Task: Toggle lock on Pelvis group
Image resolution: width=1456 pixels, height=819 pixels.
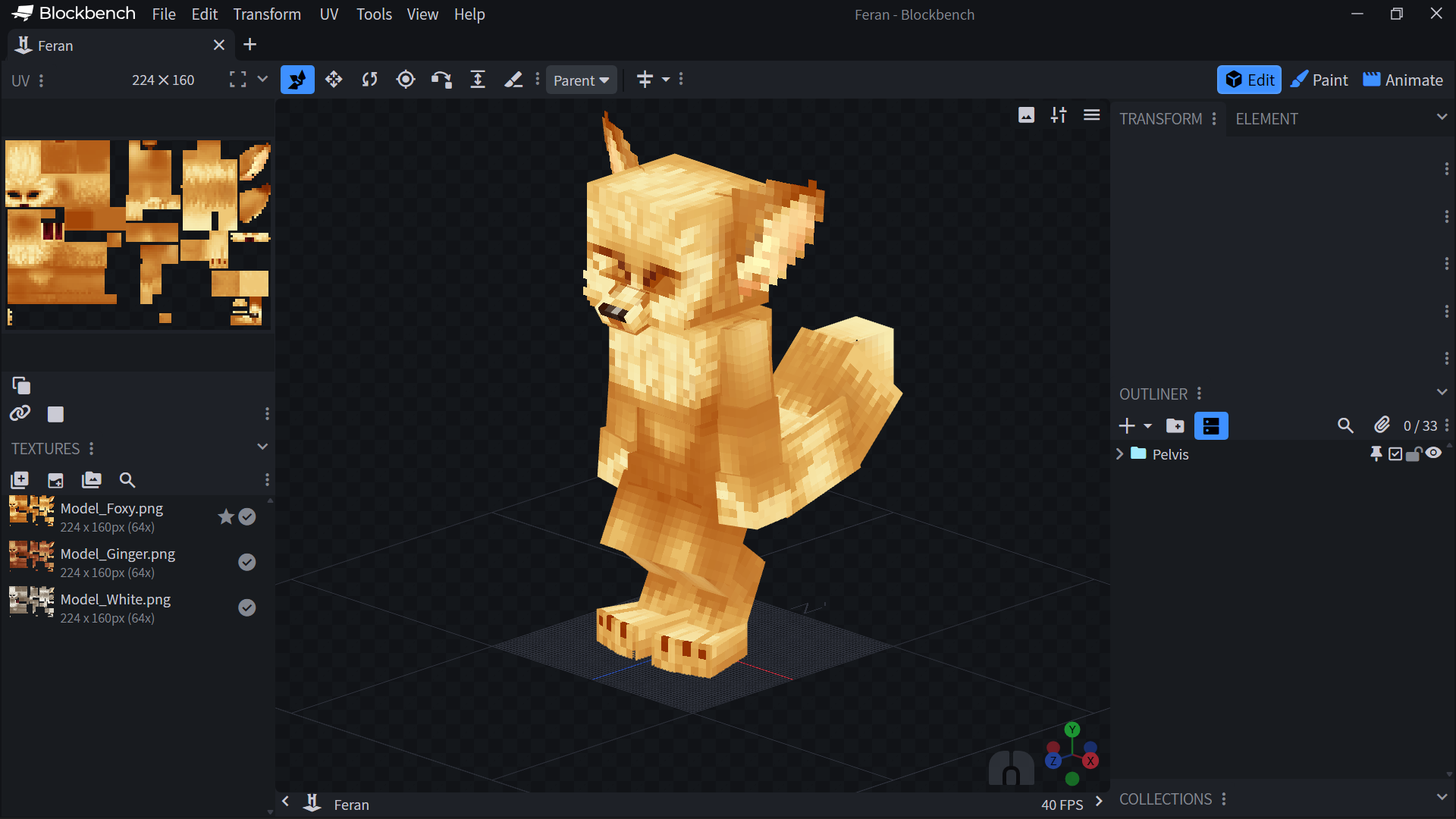Action: (1414, 454)
